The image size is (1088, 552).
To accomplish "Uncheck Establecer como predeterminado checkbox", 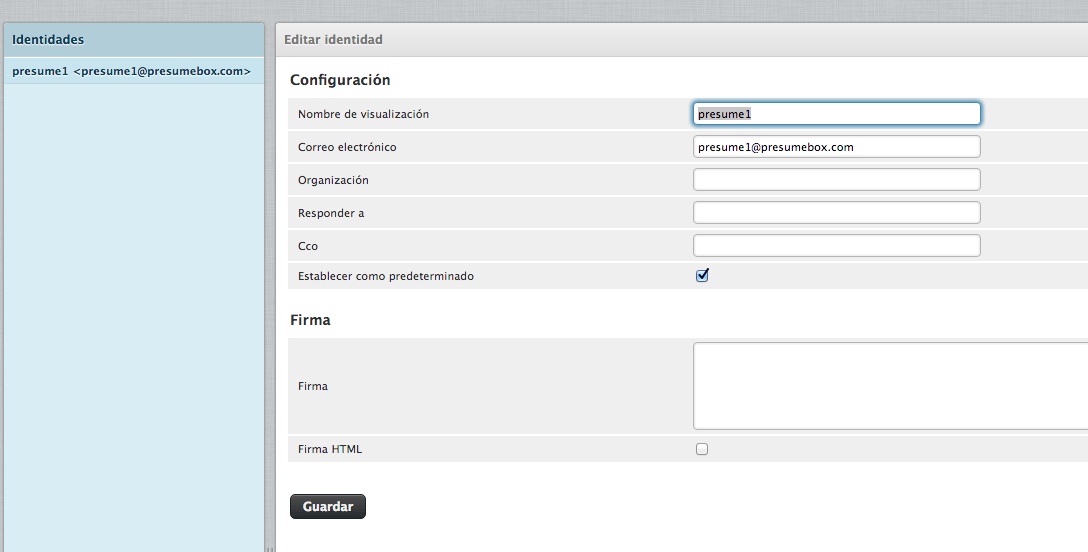I will point(702,275).
